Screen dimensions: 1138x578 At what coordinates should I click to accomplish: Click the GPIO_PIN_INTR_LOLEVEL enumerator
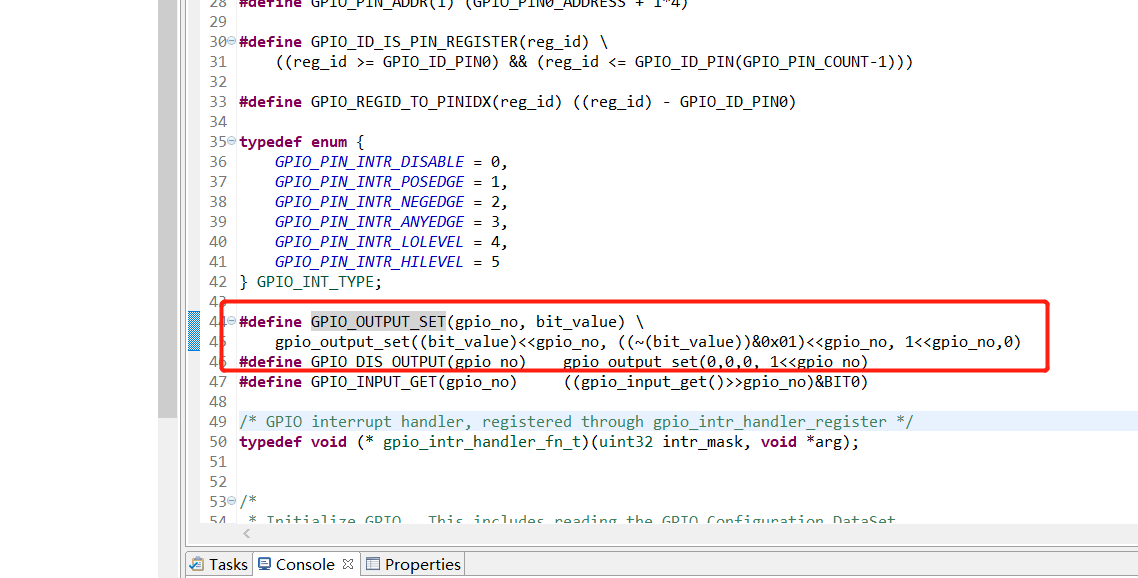click(369, 242)
